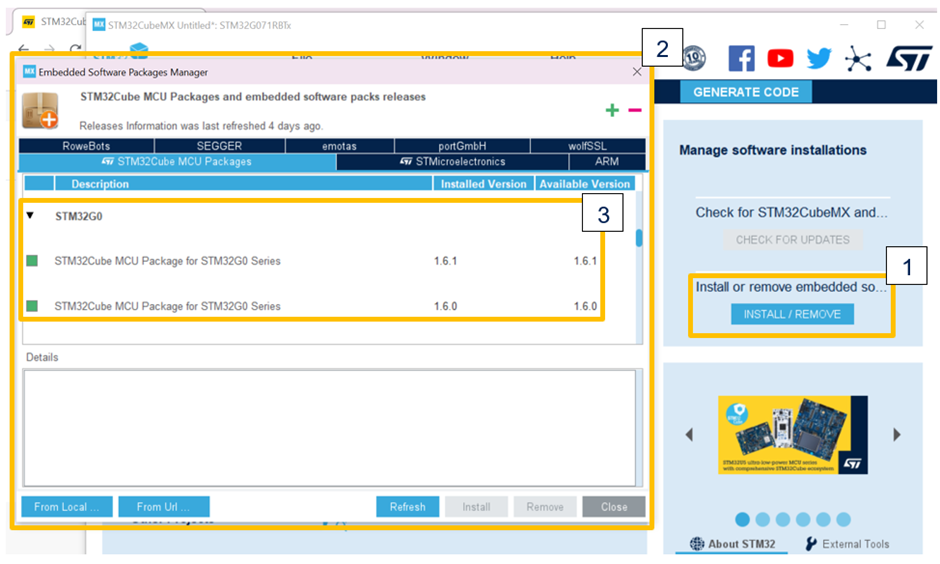Viewport: 940px width, 564px height.
Task: Open the YouTube icon link
Action: pos(780,58)
